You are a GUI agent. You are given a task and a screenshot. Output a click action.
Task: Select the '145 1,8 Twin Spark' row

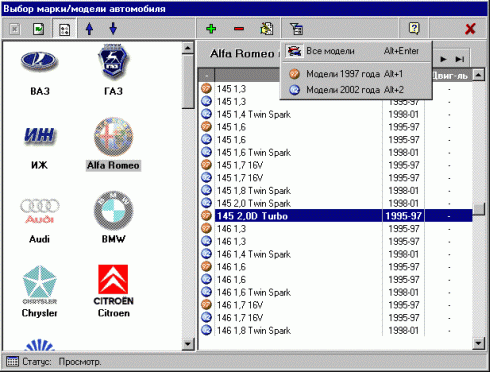point(336,191)
